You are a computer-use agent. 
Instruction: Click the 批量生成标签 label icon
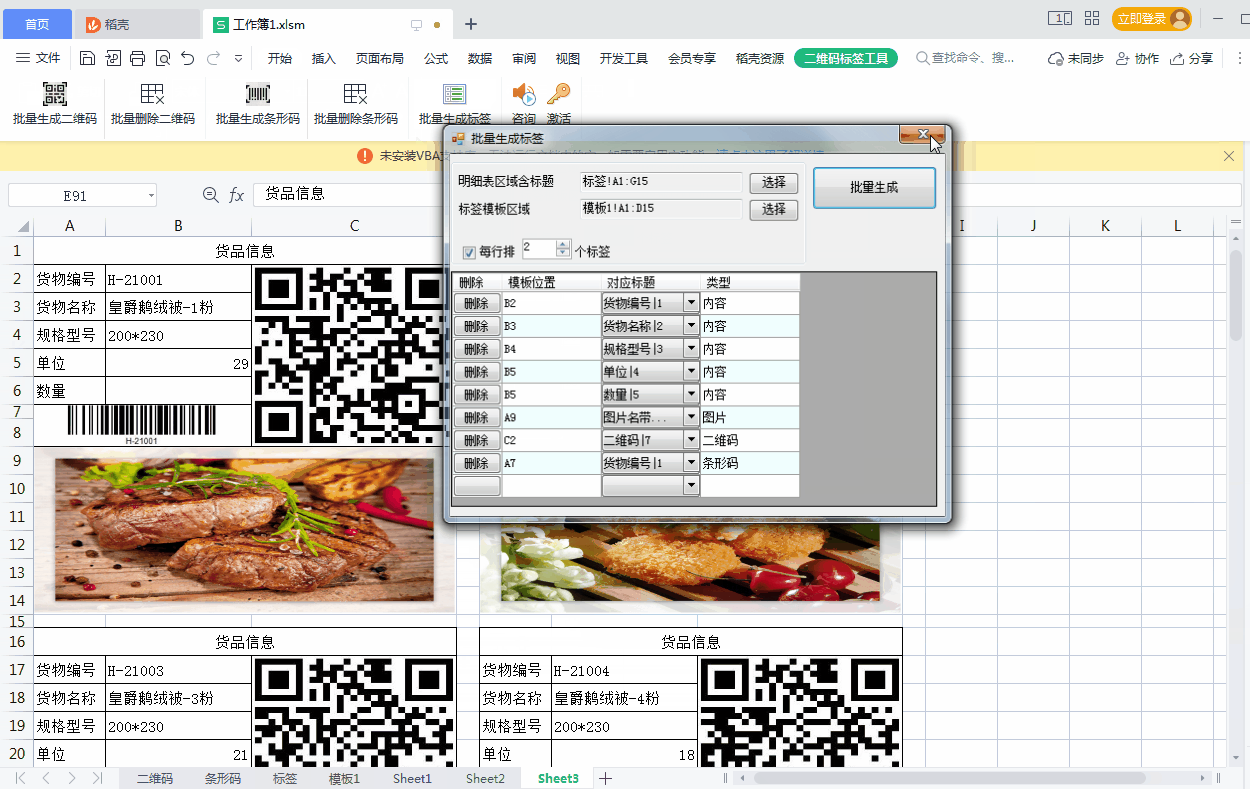[x=455, y=95]
